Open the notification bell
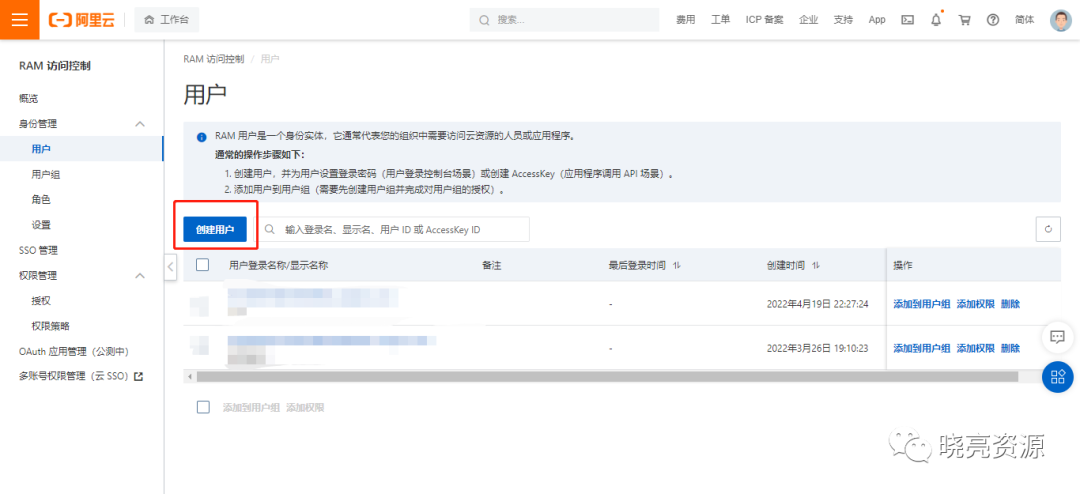 coord(936,20)
